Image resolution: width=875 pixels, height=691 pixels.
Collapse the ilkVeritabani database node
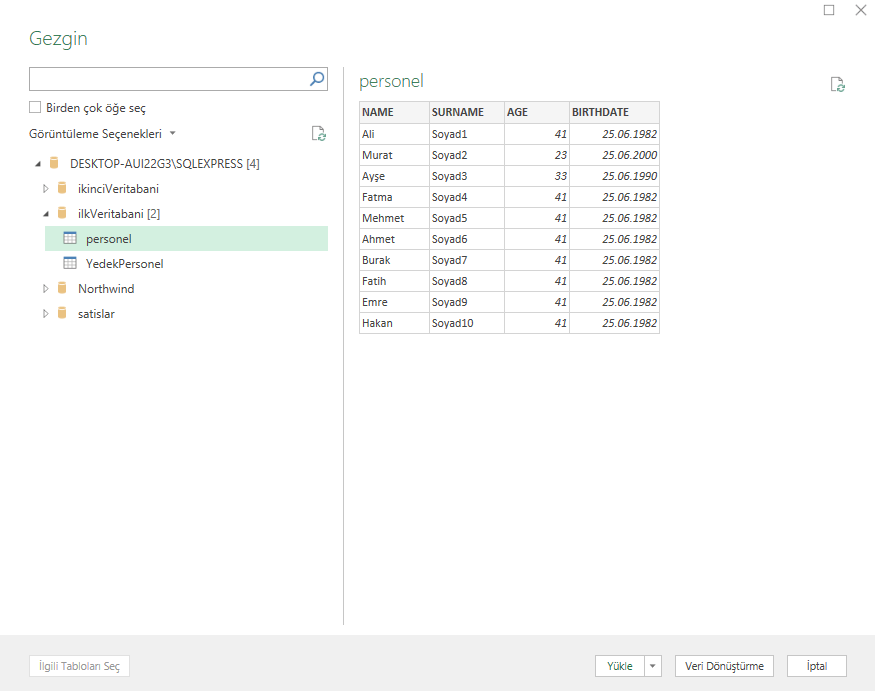tap(46, 214)
